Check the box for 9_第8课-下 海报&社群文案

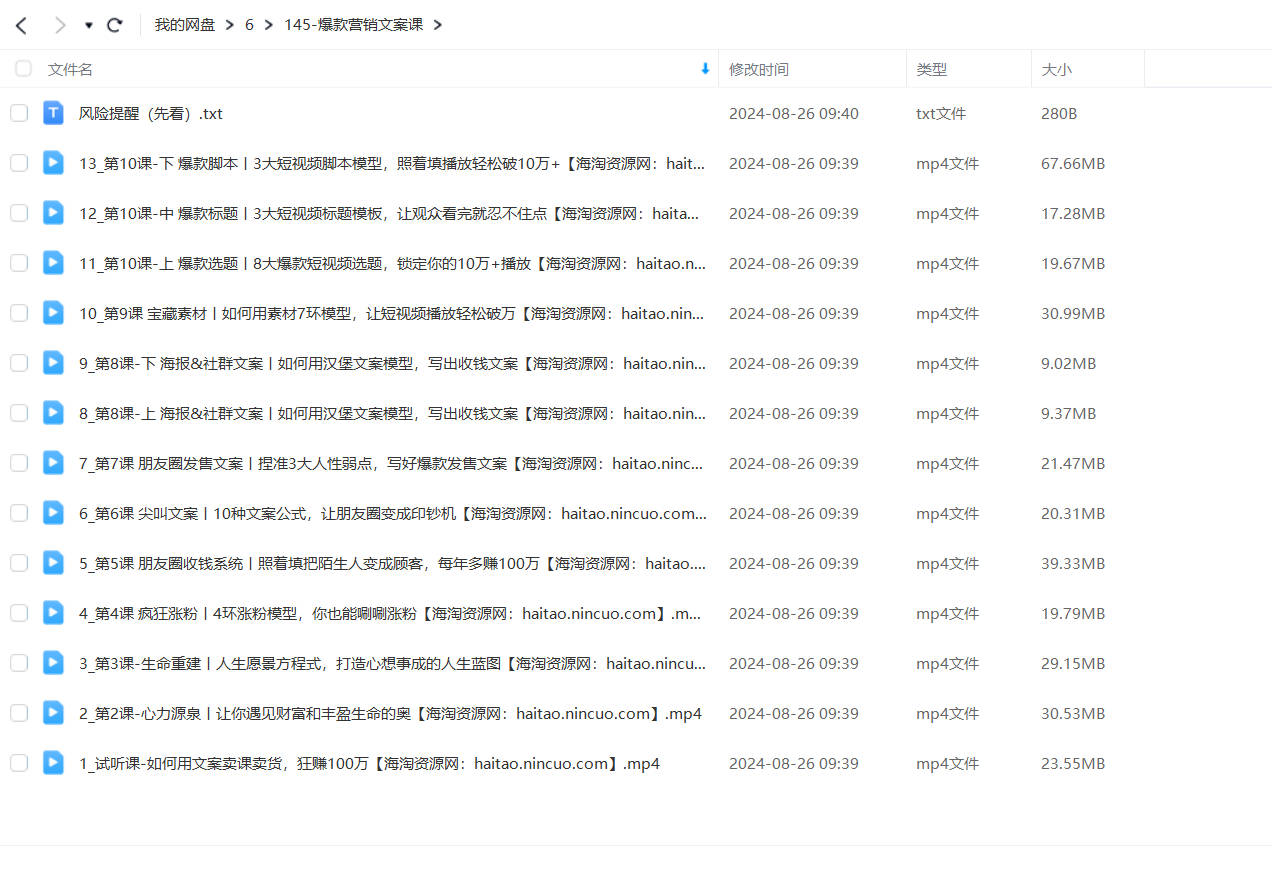19,363
